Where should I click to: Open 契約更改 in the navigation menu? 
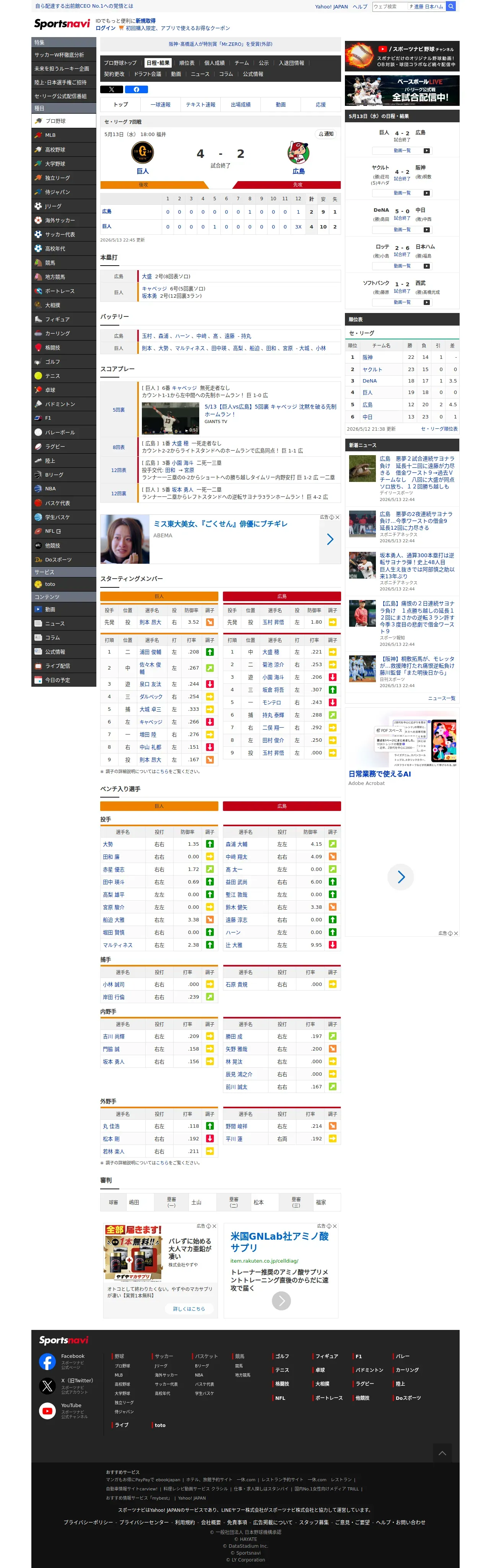click(x=114, y=74)
